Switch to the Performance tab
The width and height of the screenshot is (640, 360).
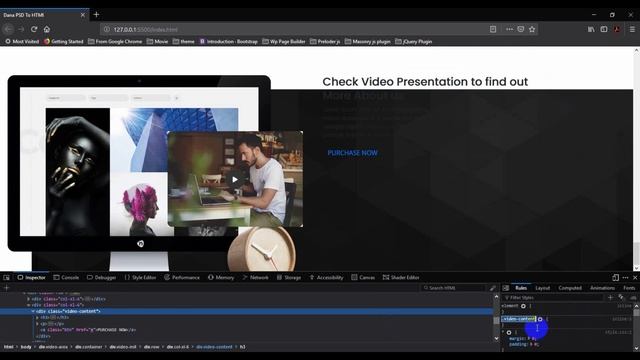point(182,278)
